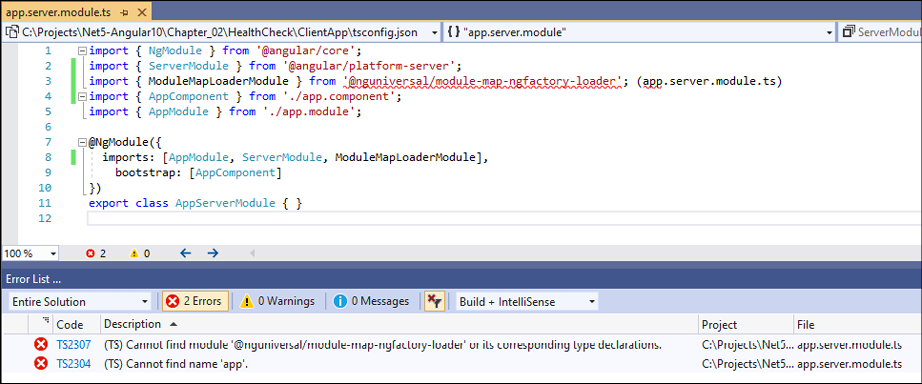Toggle the 2 Errors filter

(x=195, y=302)
